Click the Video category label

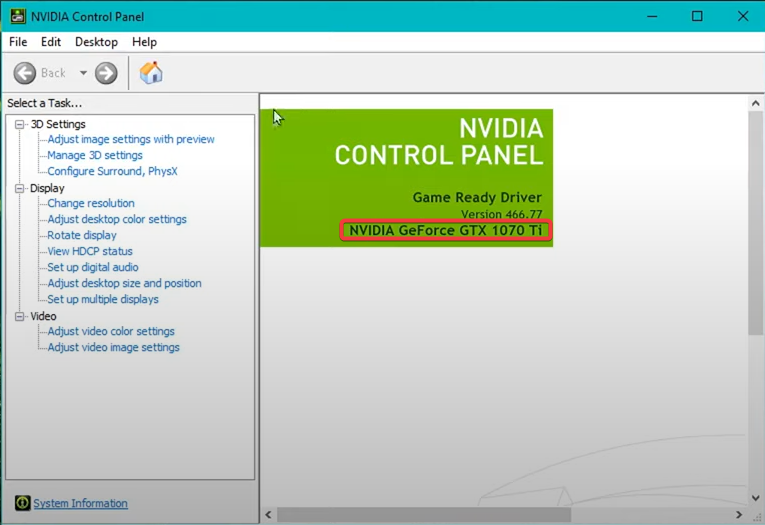(x=43, y=317)
